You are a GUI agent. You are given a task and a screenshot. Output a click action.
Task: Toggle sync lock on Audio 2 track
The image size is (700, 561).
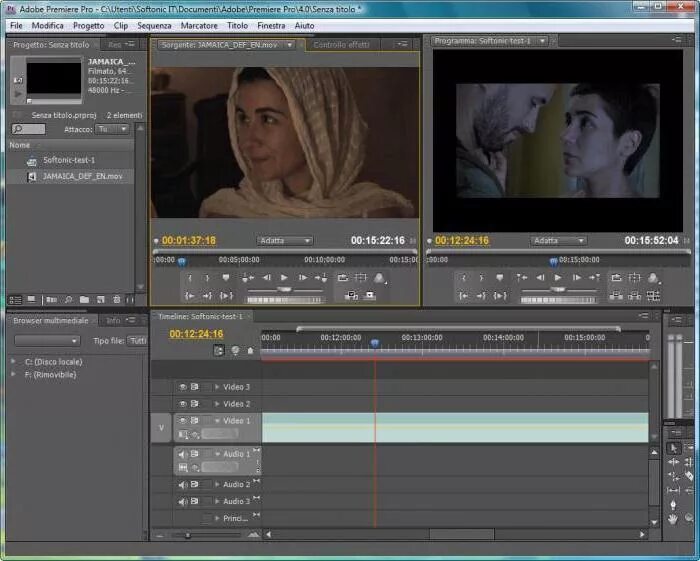(195, 484)
